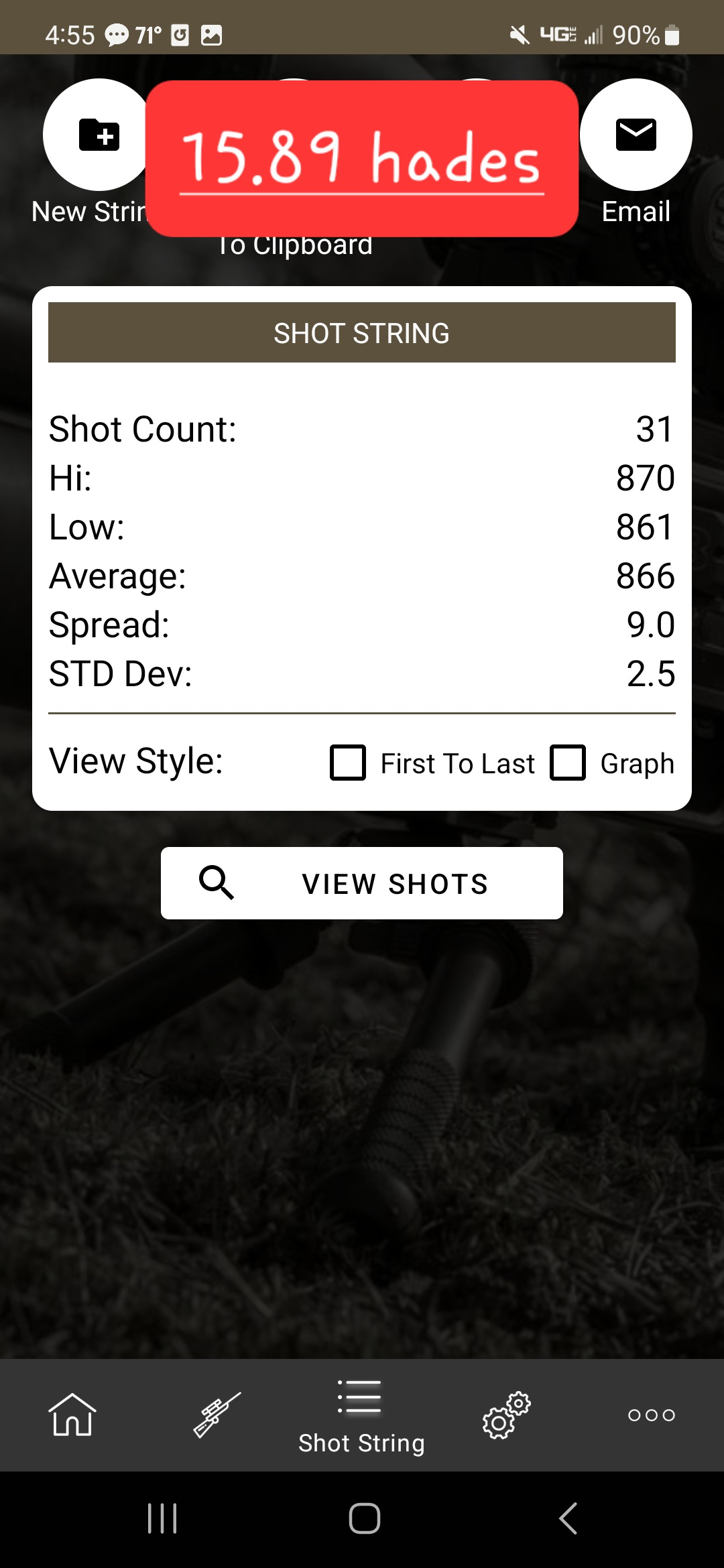The image size is (724, 1568).
Task: Open the Android recent apps button
Action: point(162,1518)
